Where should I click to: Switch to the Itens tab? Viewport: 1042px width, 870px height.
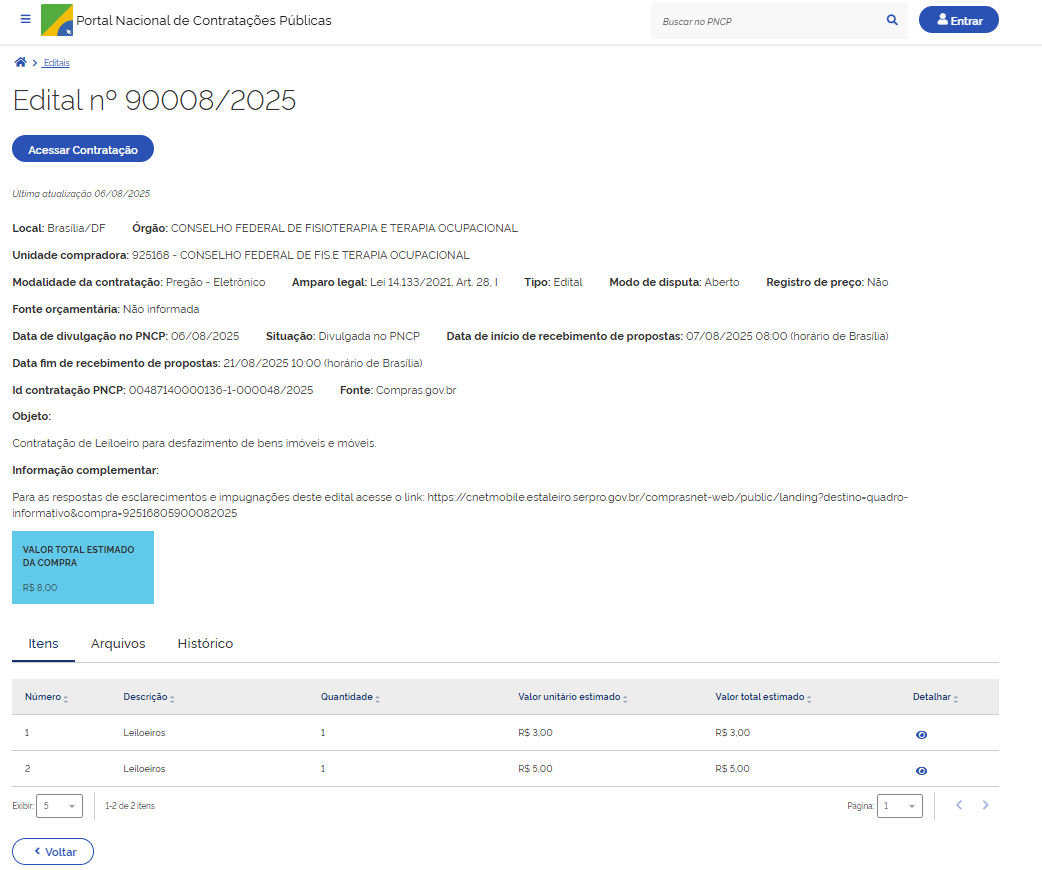(43, 643)
